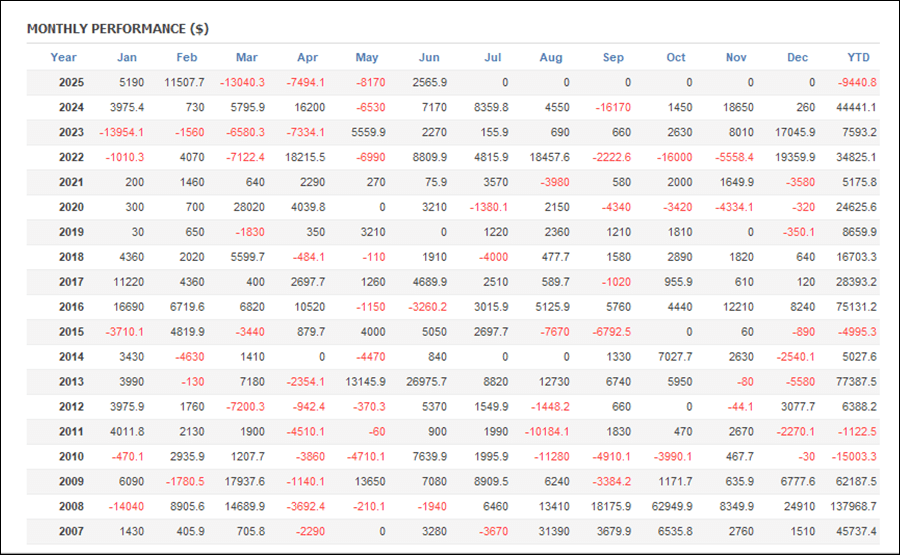Click the Oct column header

click(x=676, y=57)
